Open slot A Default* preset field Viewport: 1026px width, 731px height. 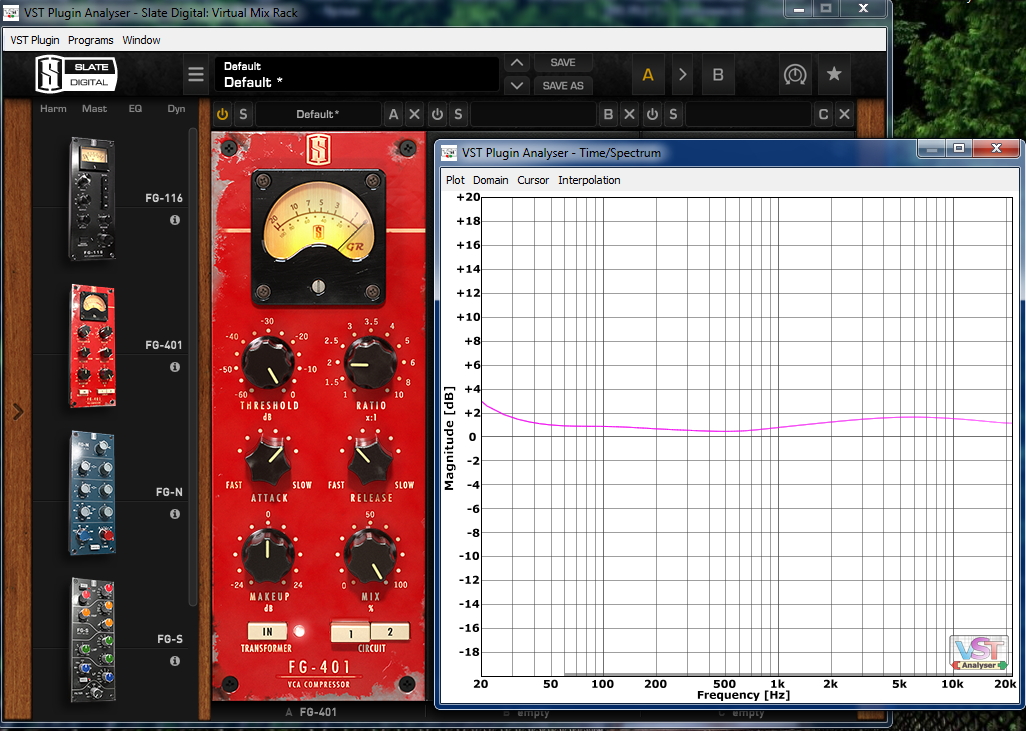point(317,114)
